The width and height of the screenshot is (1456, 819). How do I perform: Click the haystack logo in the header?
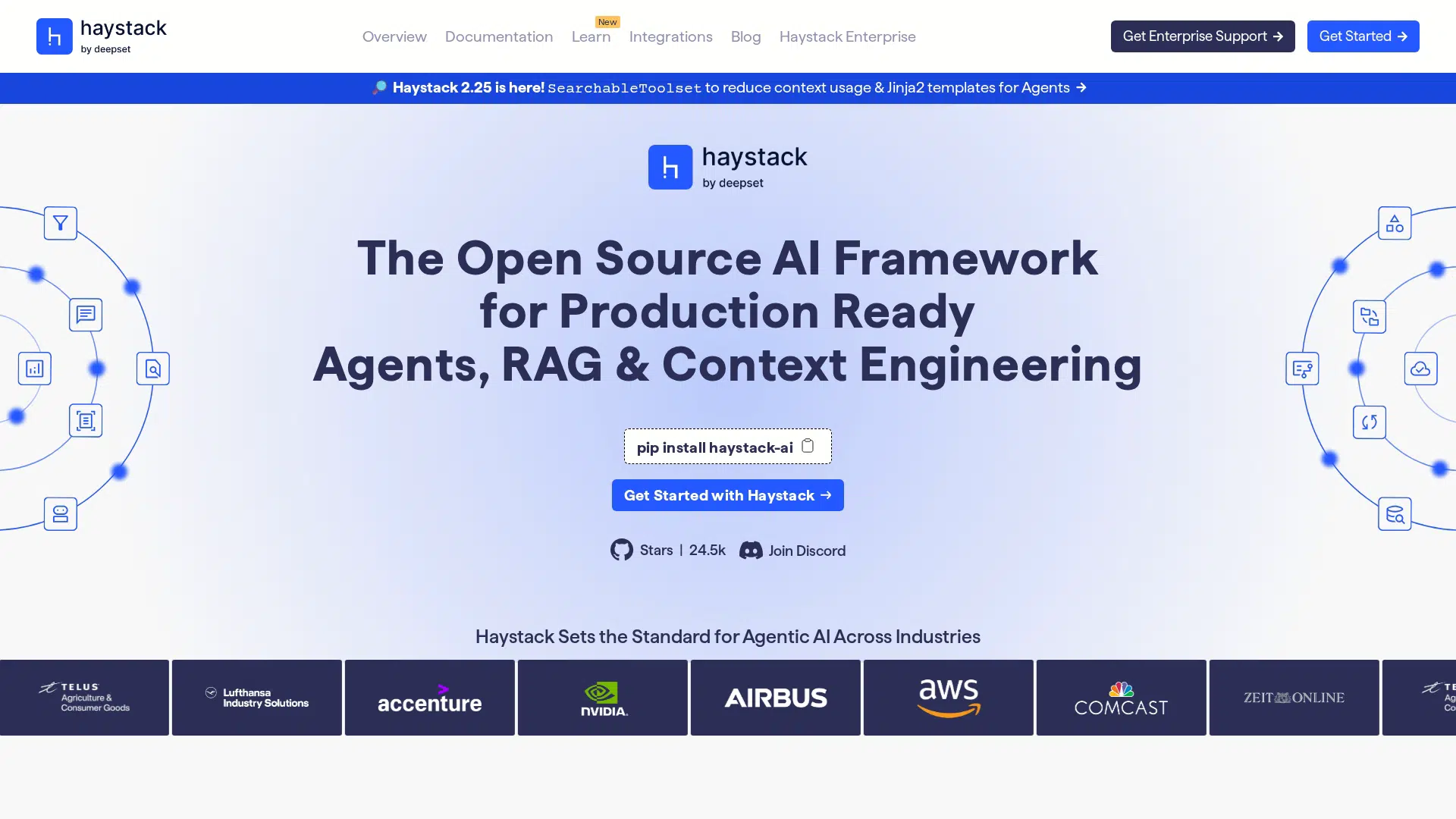coord(102,36)
